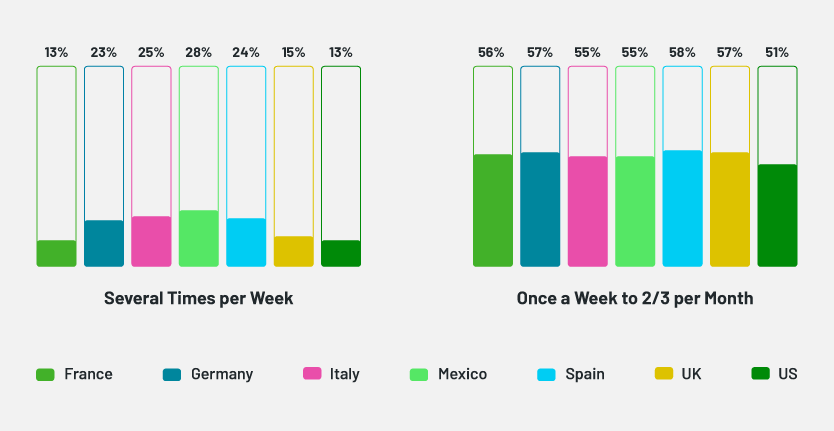Click the France legend color swatch
This screenshot has height=431, width=834.
(45, 375)
